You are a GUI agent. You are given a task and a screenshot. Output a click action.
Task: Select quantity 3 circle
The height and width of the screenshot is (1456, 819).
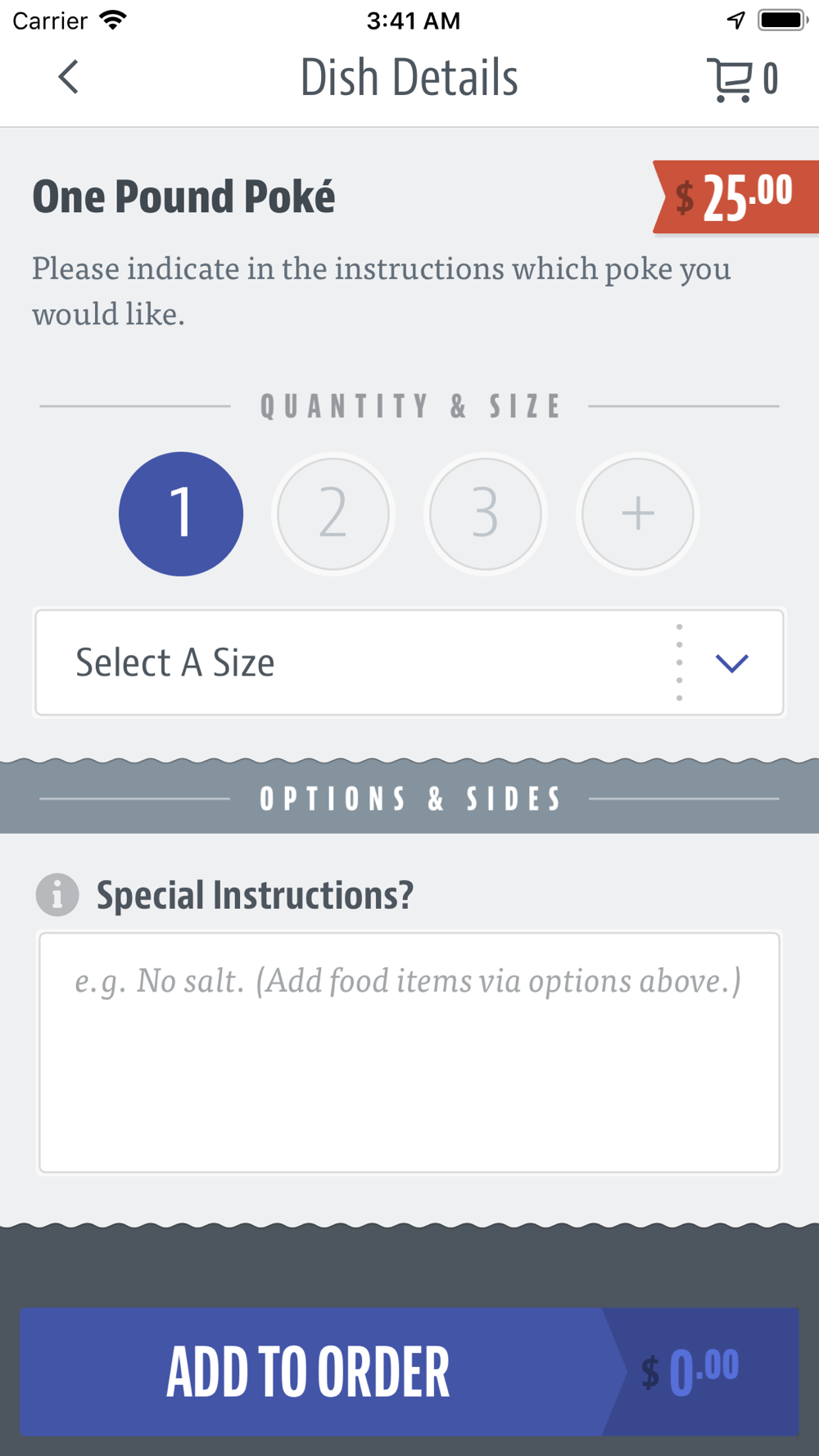click(x=486, y=513)
